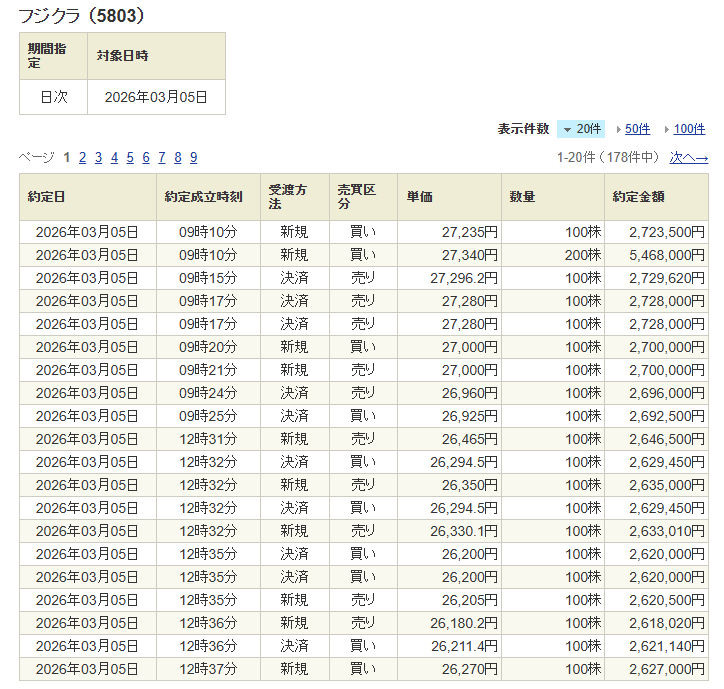The height and width of the screenshot is (689, 724).
Task: Click the arrow icon beside 50件
Action: [x=620, y=129]
